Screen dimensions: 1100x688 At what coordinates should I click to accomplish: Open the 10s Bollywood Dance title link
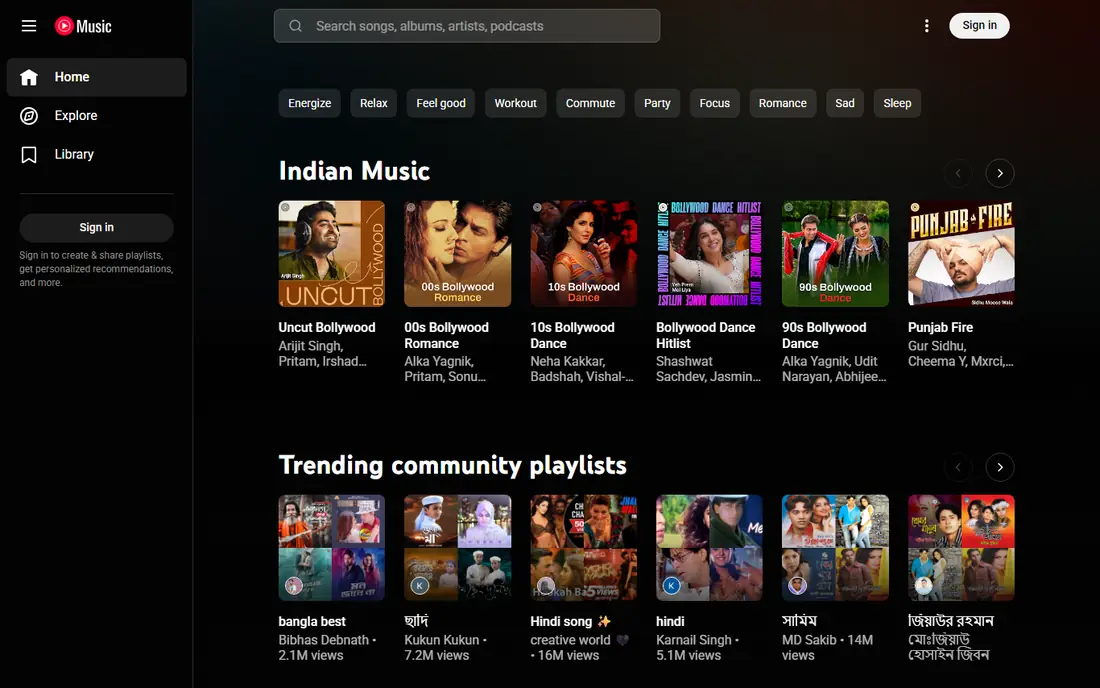point(572,335)
